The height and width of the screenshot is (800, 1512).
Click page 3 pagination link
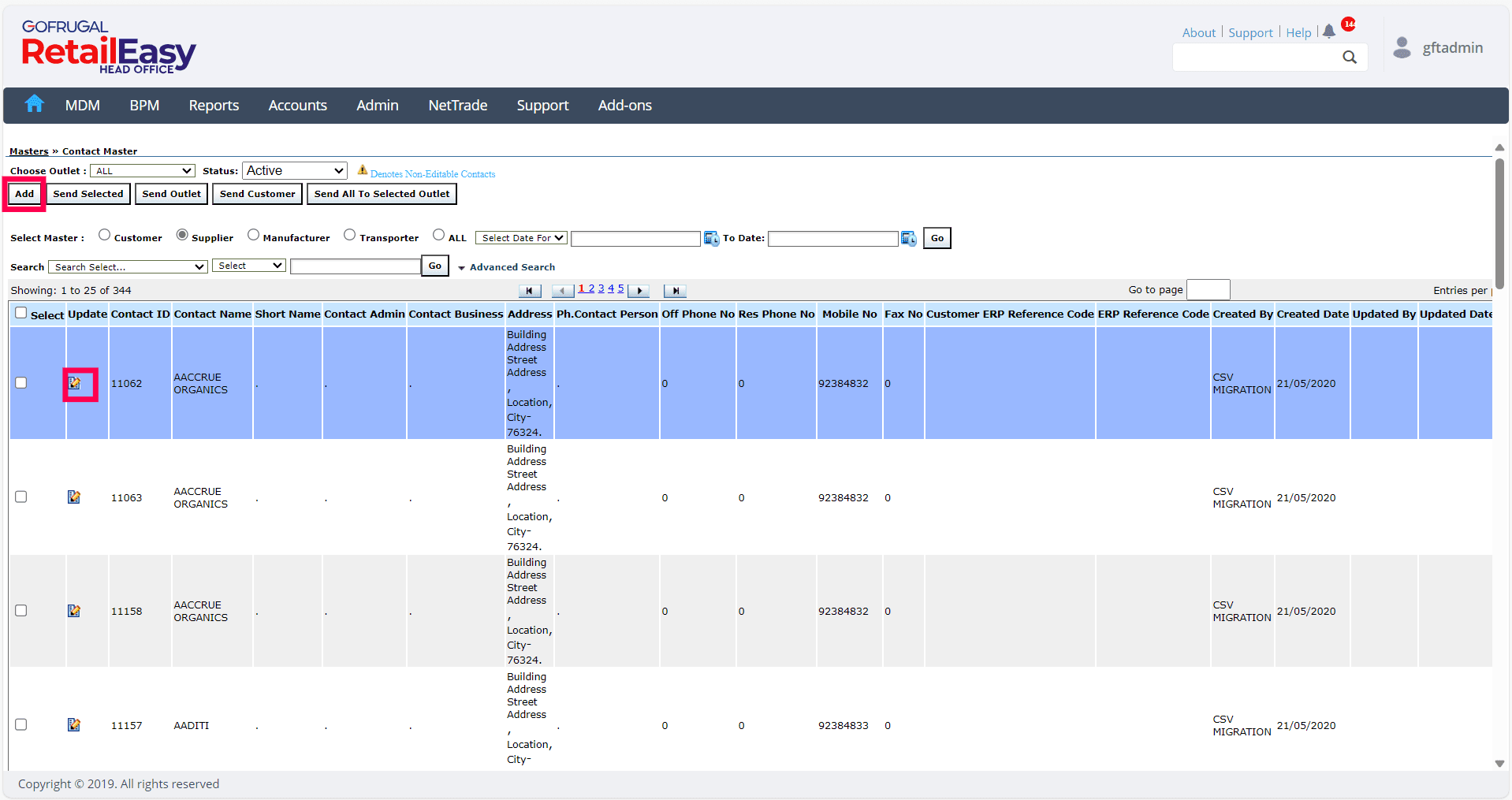pos(601,289)
